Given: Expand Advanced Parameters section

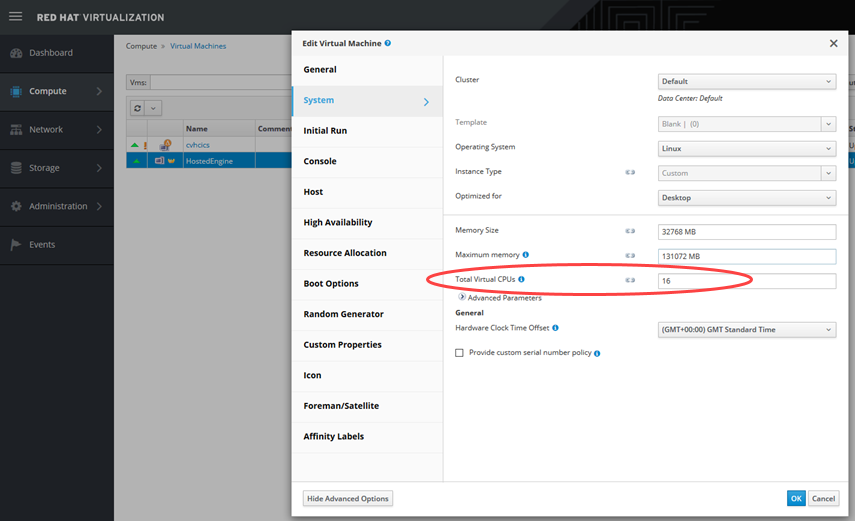Looking at the screenshot, I should click(462, 297).
